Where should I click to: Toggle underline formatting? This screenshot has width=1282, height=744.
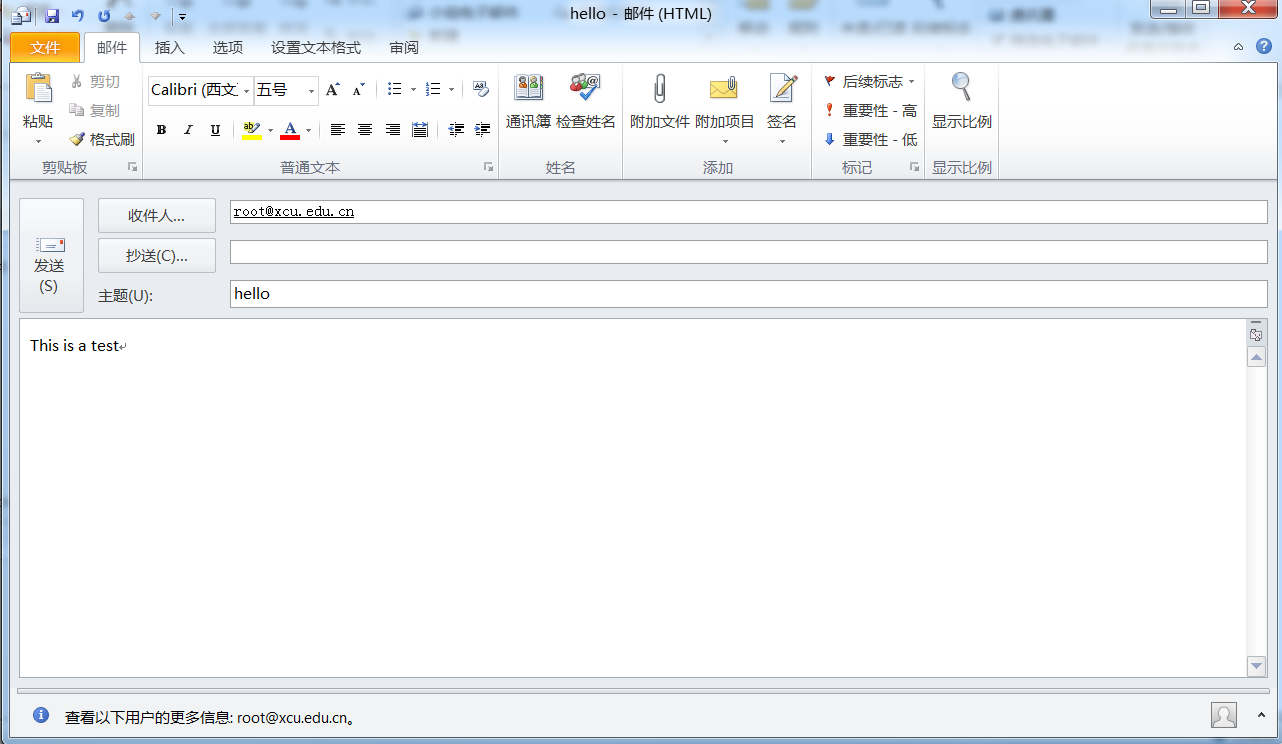tap(215, 130)
